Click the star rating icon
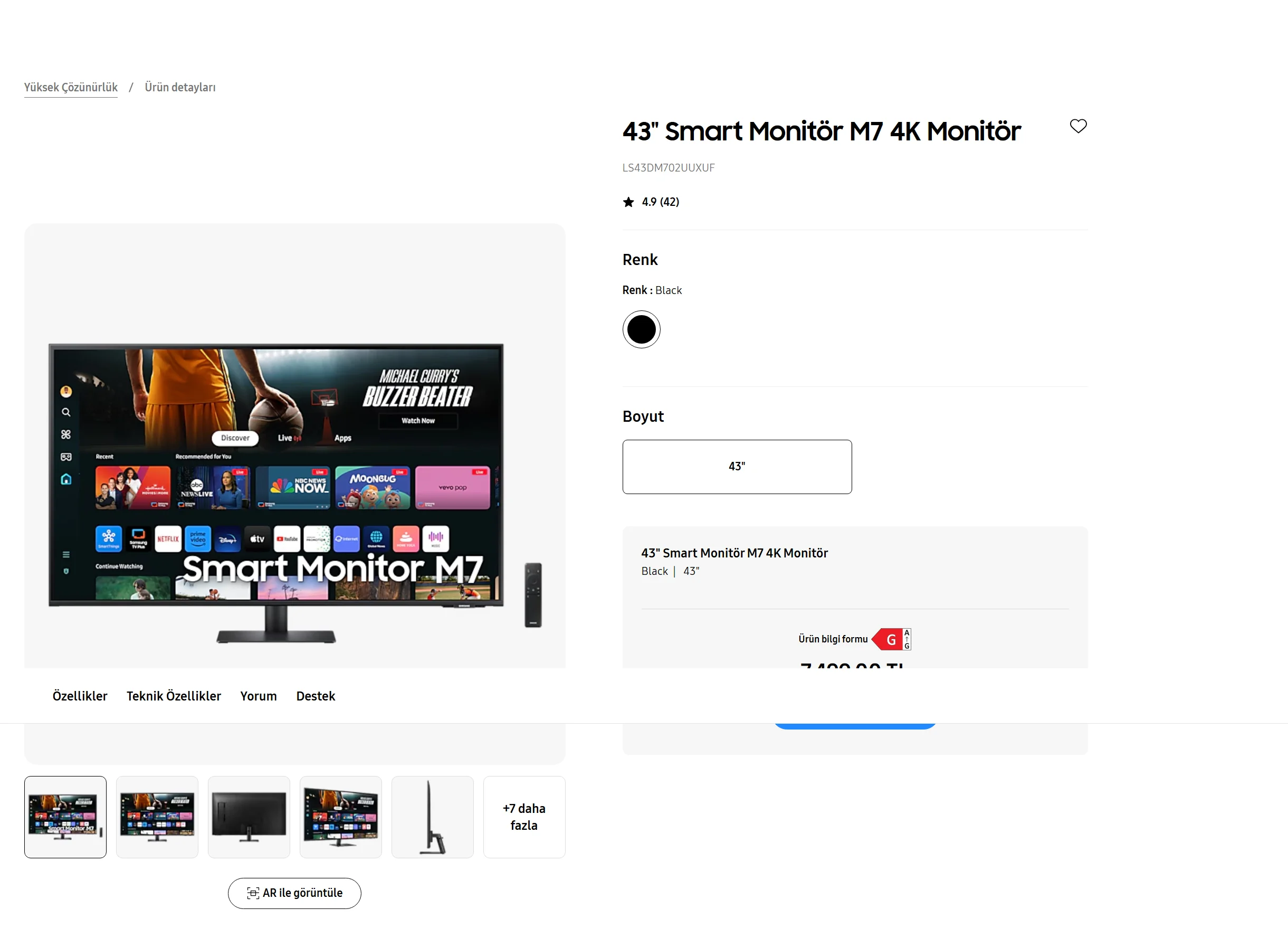 coord(628,202)
